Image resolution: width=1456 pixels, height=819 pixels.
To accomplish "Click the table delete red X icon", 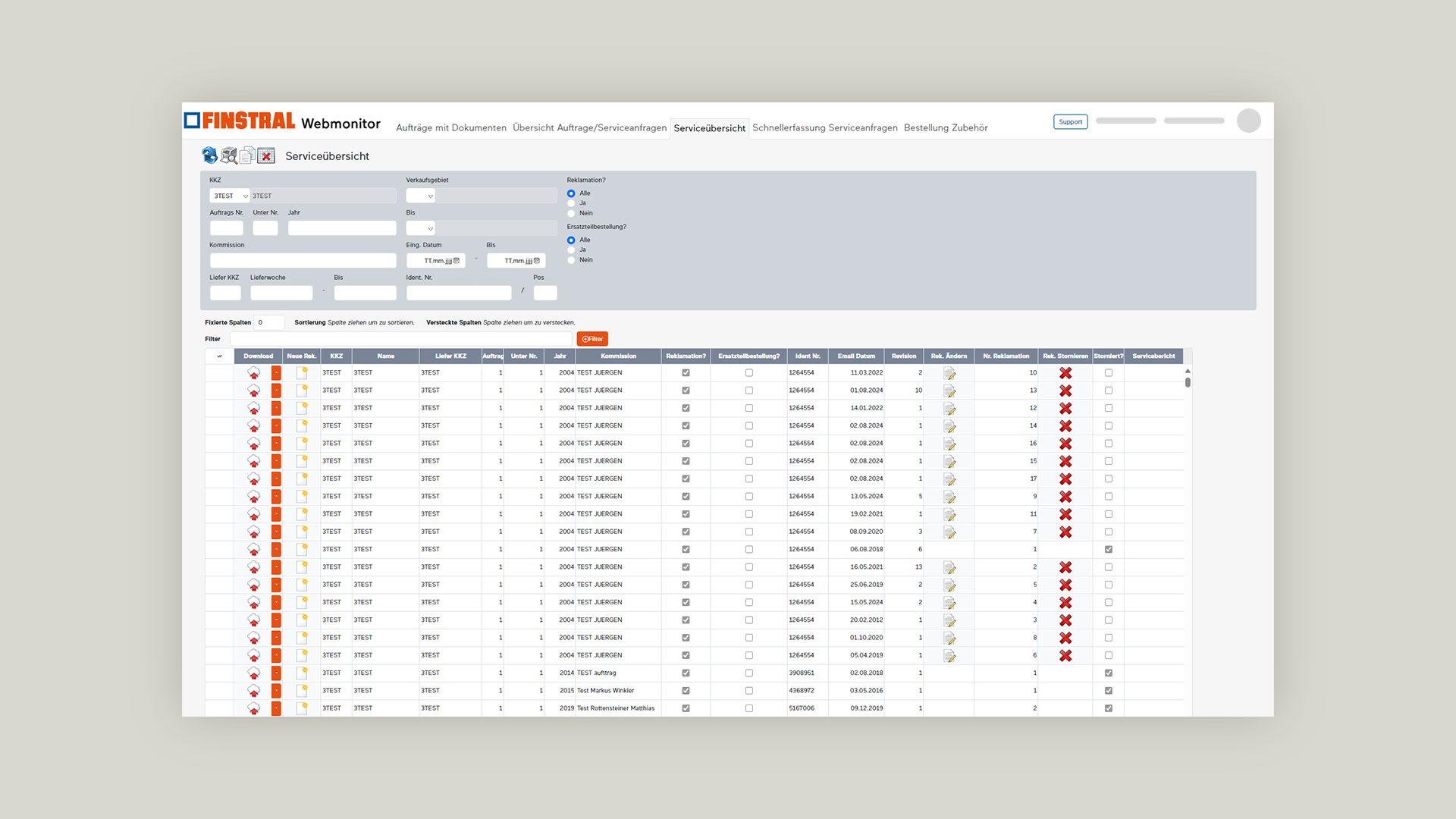I will (x=266, y=155).
